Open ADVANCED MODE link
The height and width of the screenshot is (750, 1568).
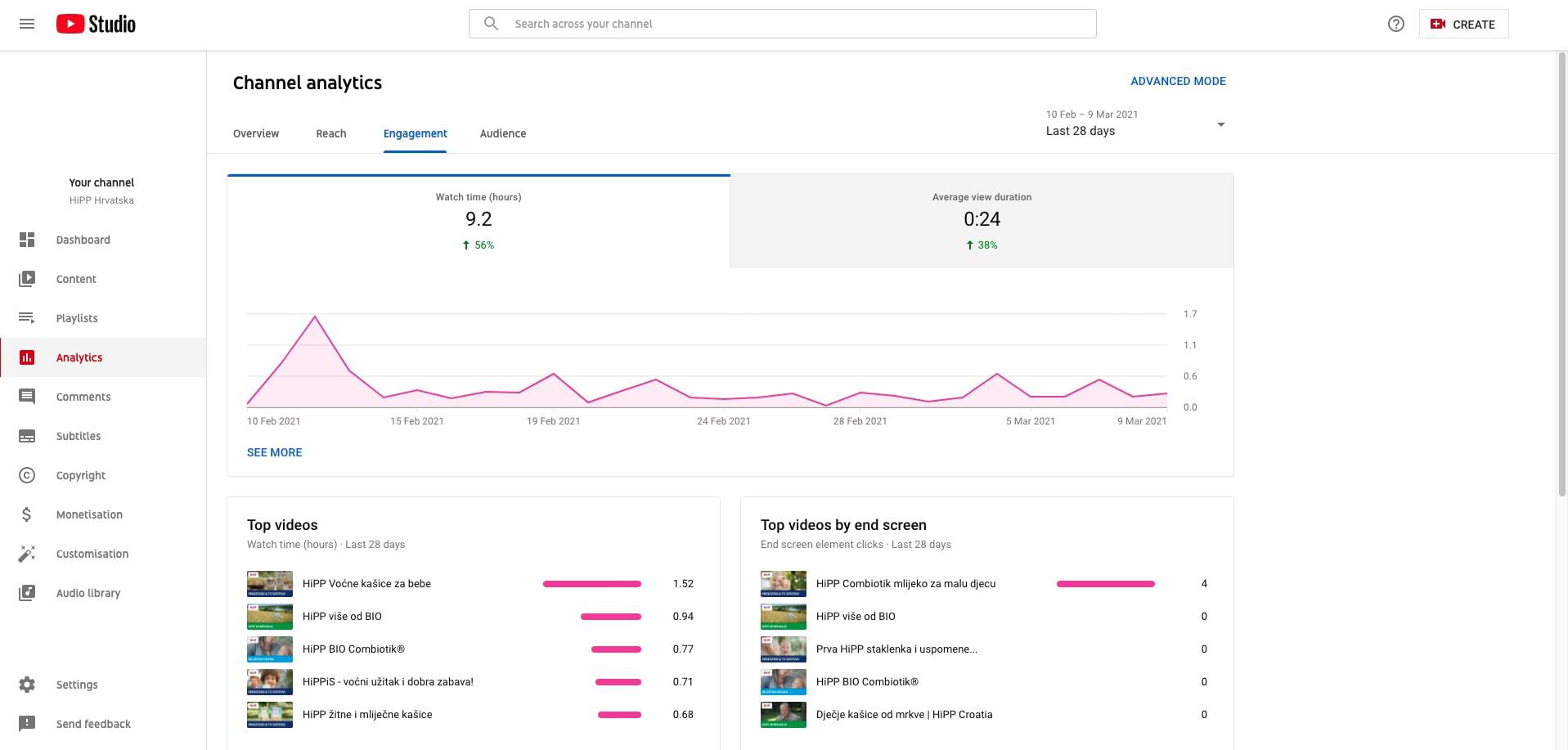tap(1177, 81)
